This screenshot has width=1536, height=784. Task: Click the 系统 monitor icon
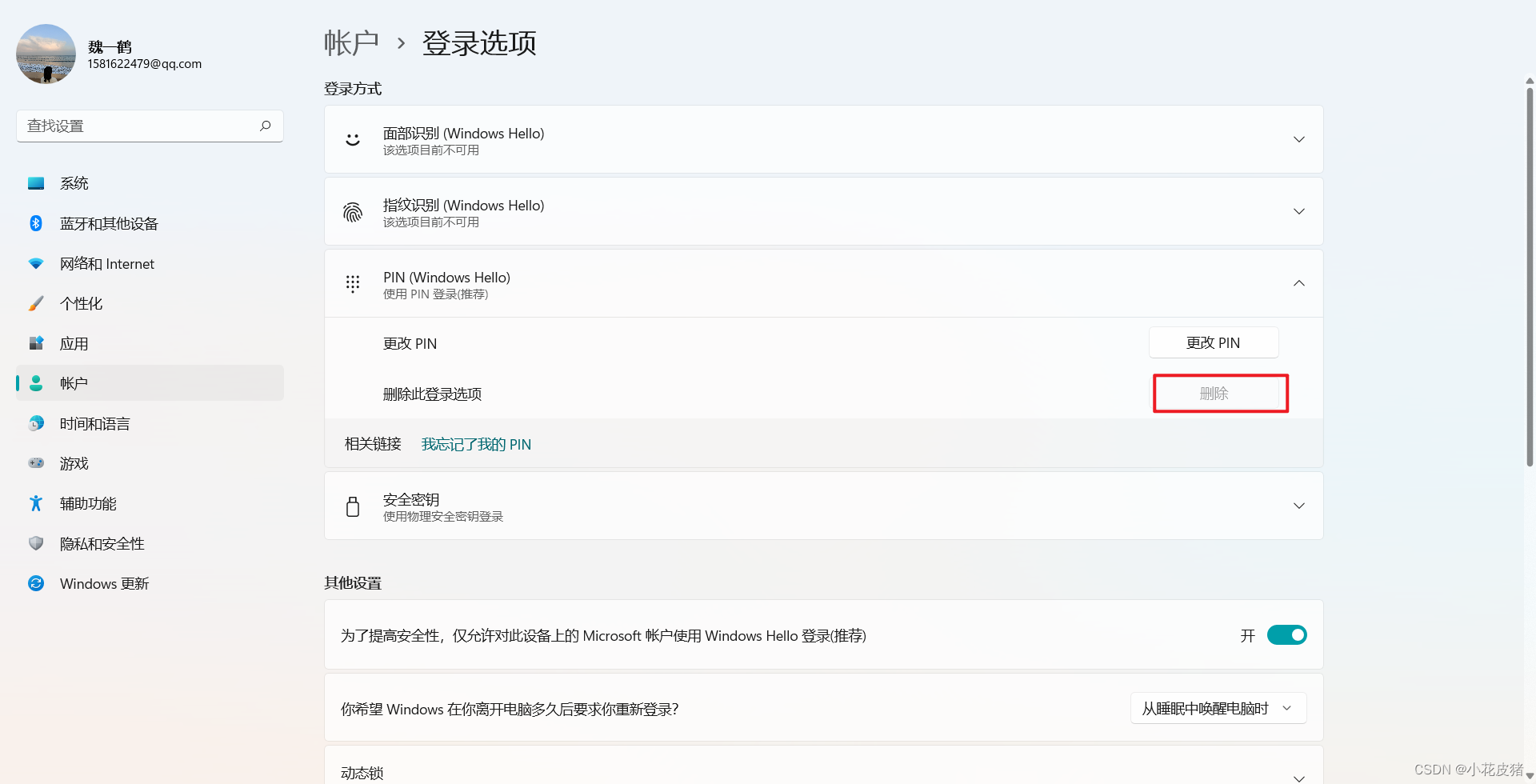pos(36,183)
